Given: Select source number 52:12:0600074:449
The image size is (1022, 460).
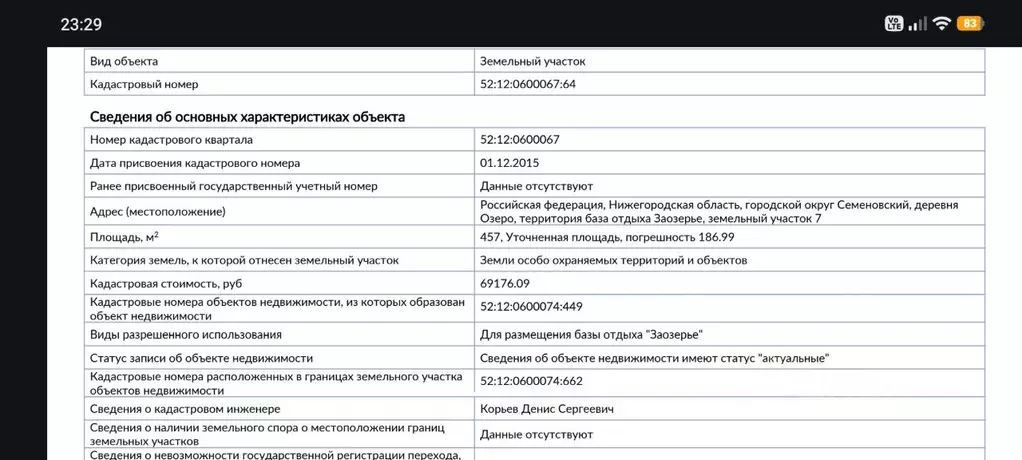Looking at the screenshot, I should click(x=531, y=307).
